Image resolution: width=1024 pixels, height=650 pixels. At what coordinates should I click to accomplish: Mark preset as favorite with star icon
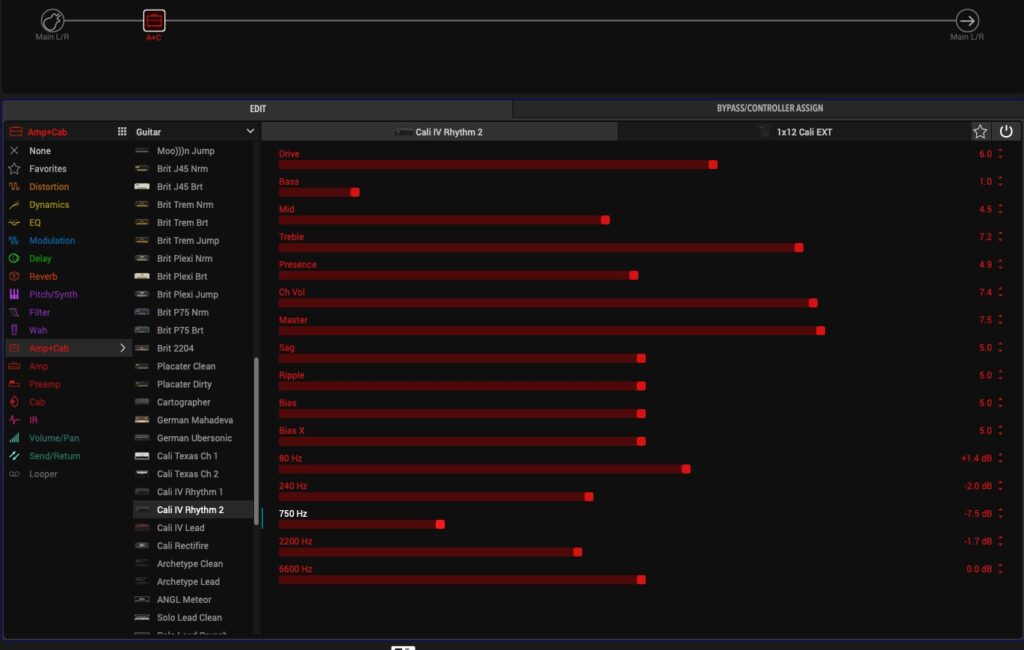click(980, 132)
